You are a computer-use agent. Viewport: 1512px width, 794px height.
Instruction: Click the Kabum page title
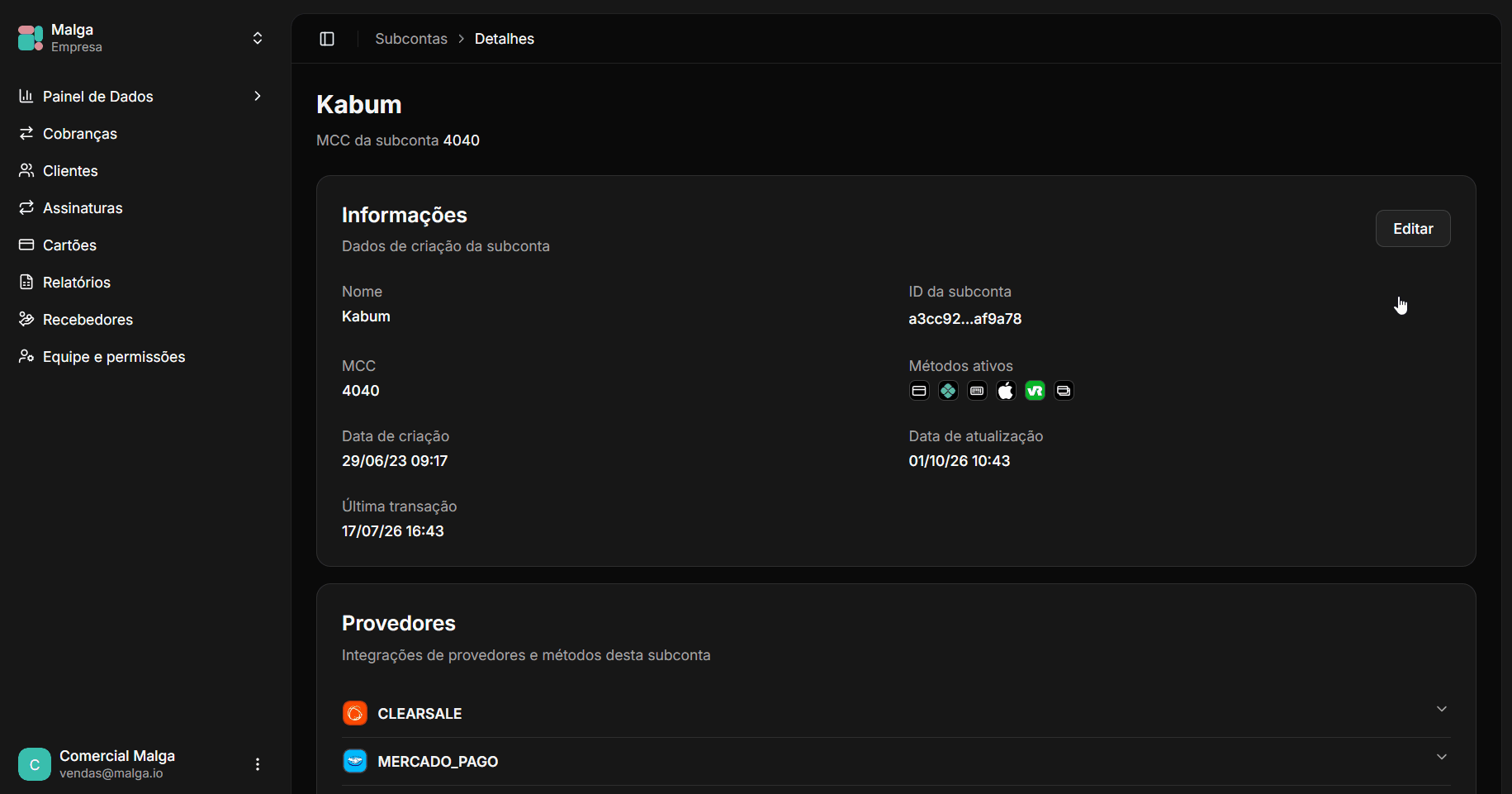[359, 105]
